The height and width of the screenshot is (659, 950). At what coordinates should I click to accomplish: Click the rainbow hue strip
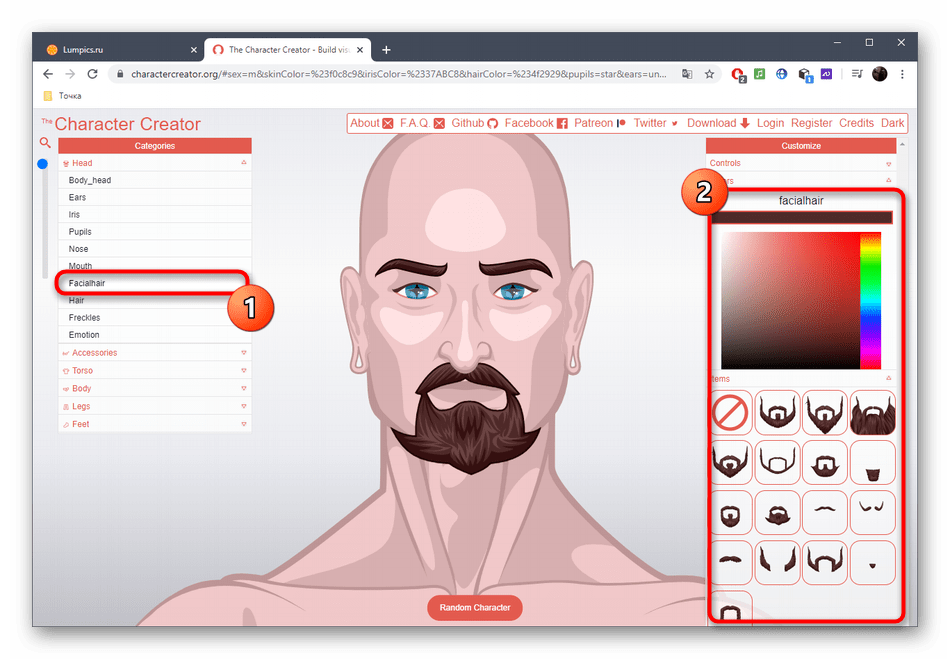pos(870,300)
